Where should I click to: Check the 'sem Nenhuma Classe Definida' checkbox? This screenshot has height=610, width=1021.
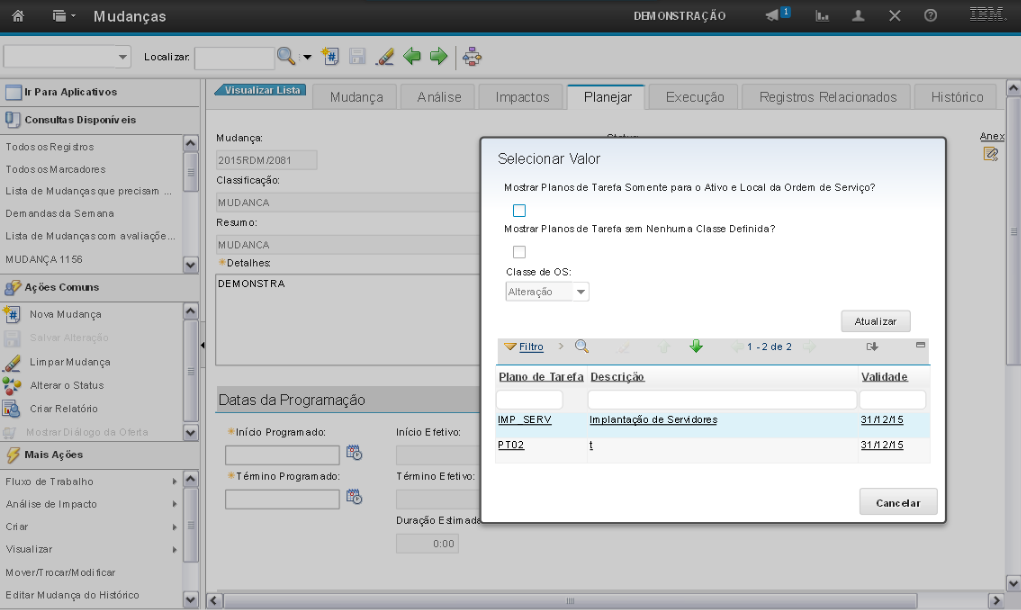pyautogui.click(x=519, y=252)
